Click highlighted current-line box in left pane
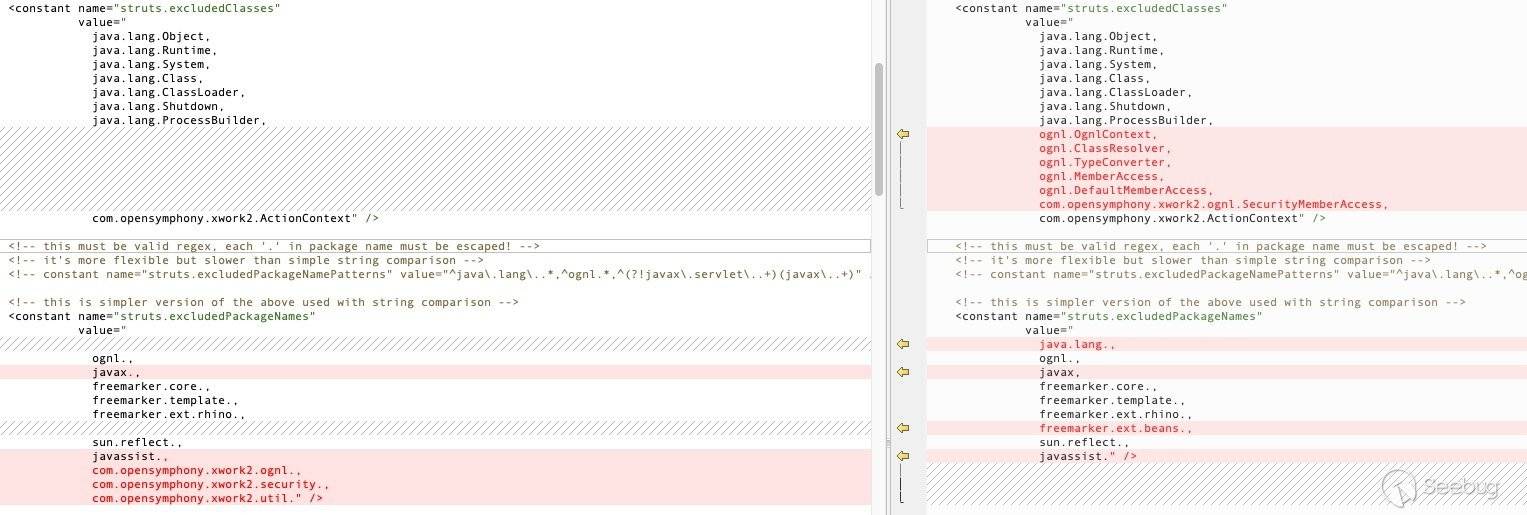1527x515 pixels. 435,246
